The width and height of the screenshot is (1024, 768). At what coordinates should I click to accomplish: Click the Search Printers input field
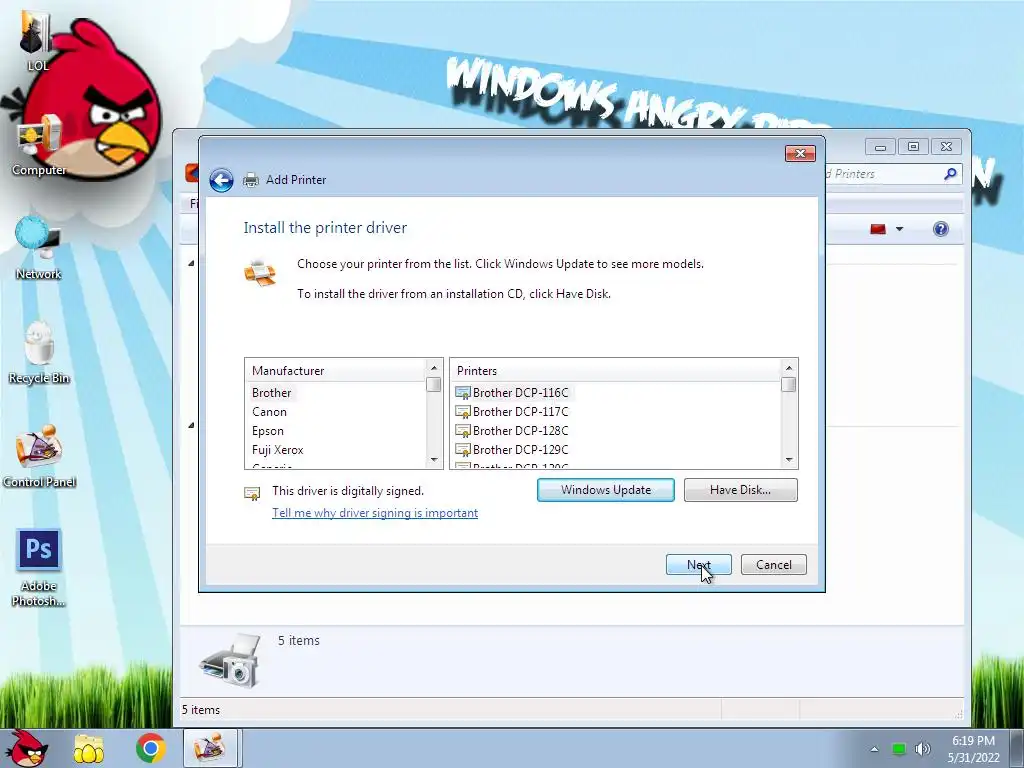click(882, 174)
